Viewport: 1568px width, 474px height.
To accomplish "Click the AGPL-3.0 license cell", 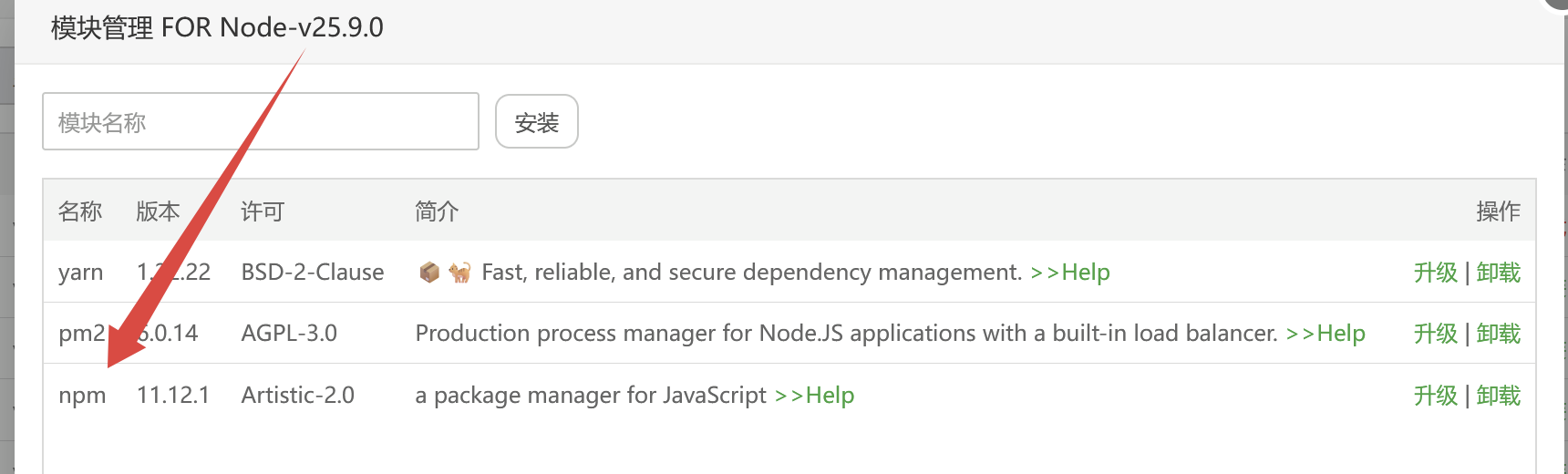I will [289, 333].
